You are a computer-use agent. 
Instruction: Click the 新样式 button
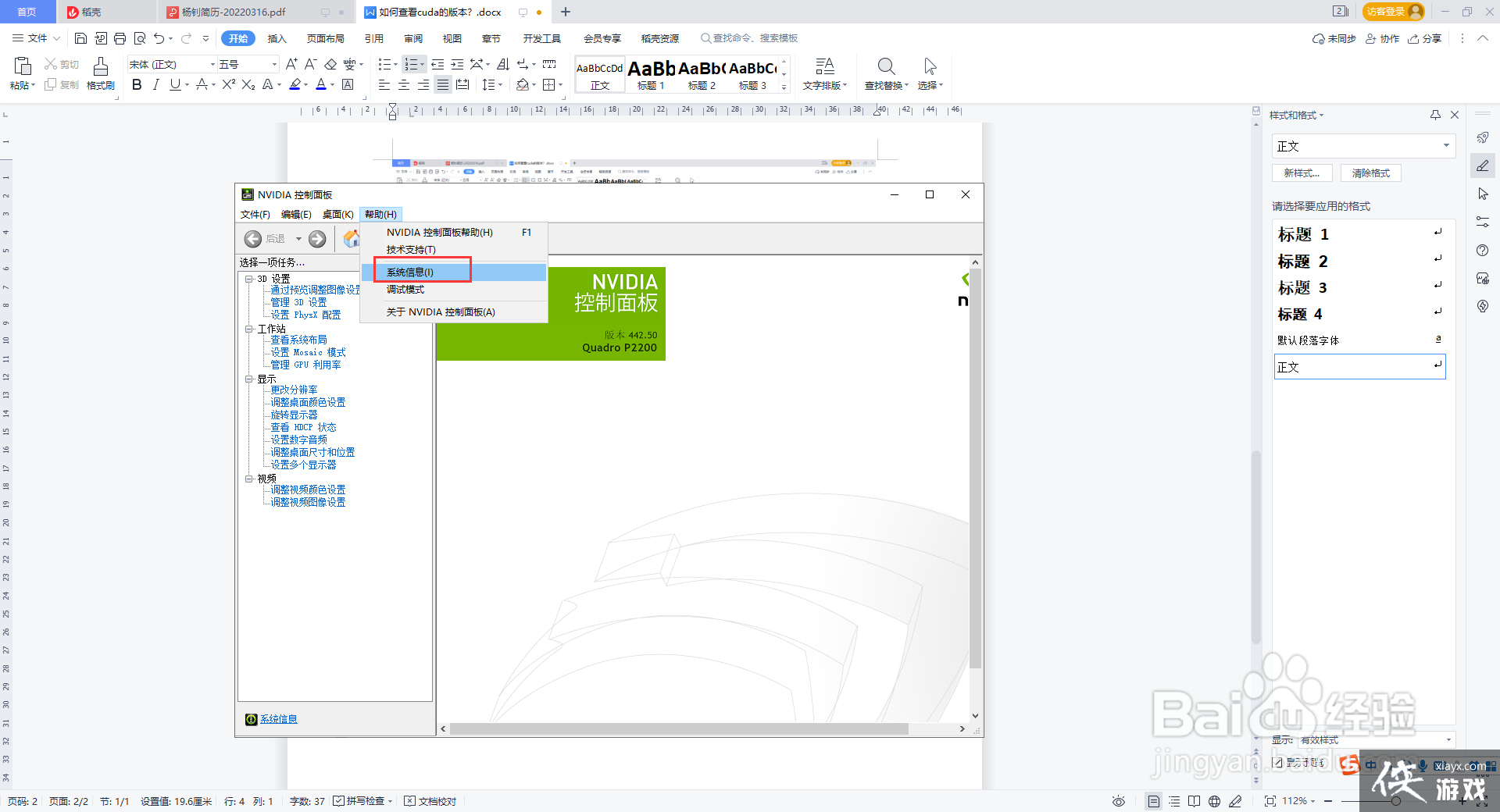click(1302, 173)
